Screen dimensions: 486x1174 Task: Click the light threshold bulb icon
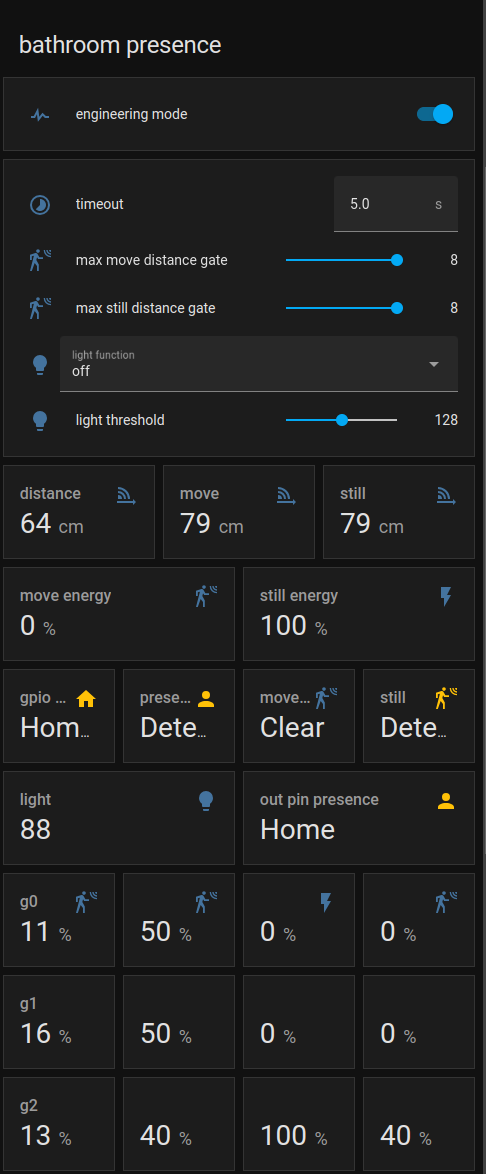40,420
